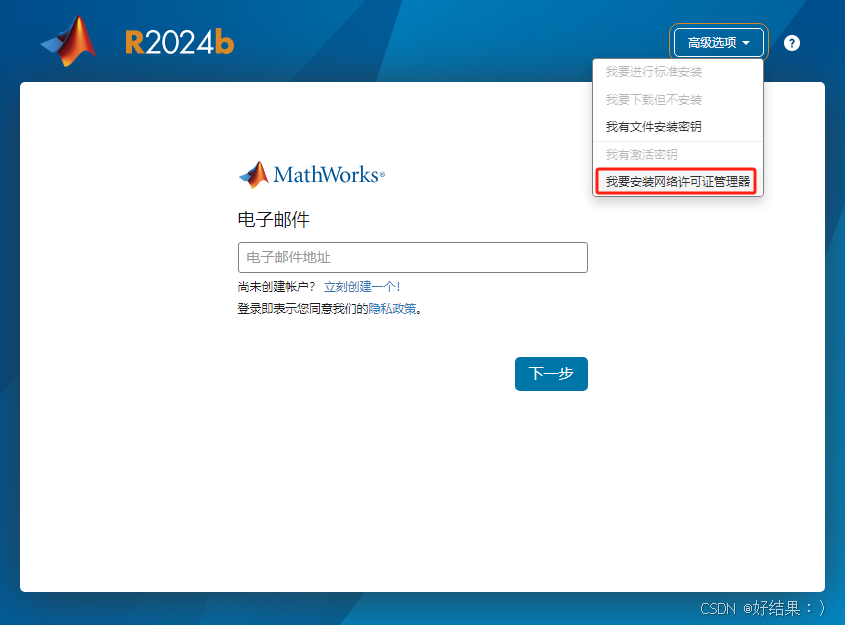
Task: Click the MathWorks logo above email
Action: pos(311,175)
